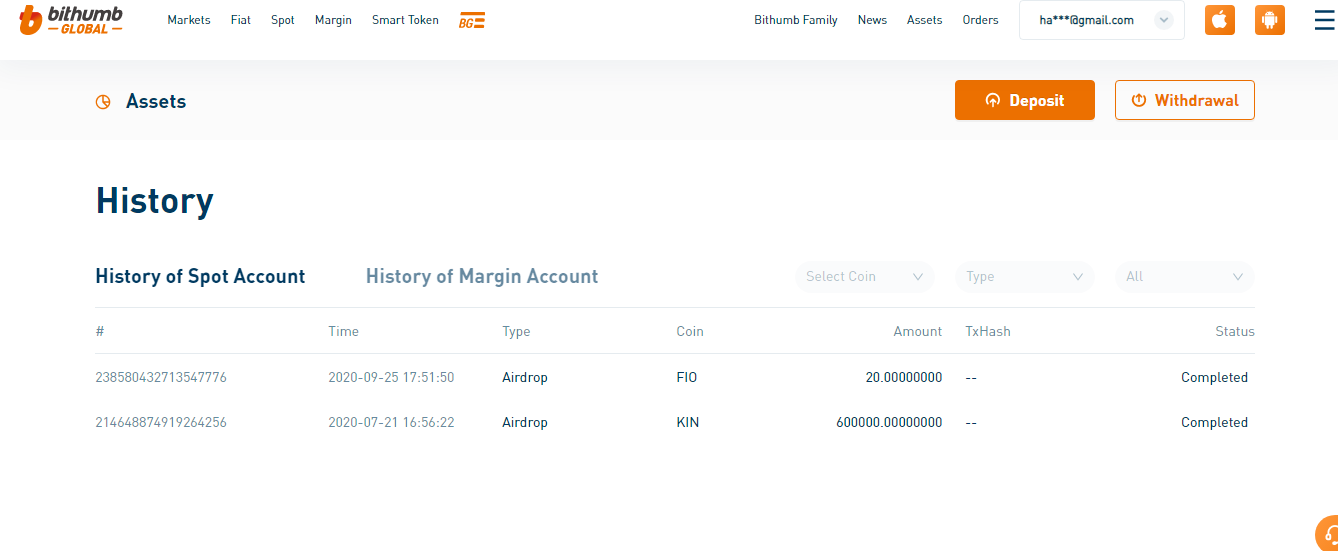Click the Bithumb Global logo
The image size is (1338, 551).
coord(71,19)
